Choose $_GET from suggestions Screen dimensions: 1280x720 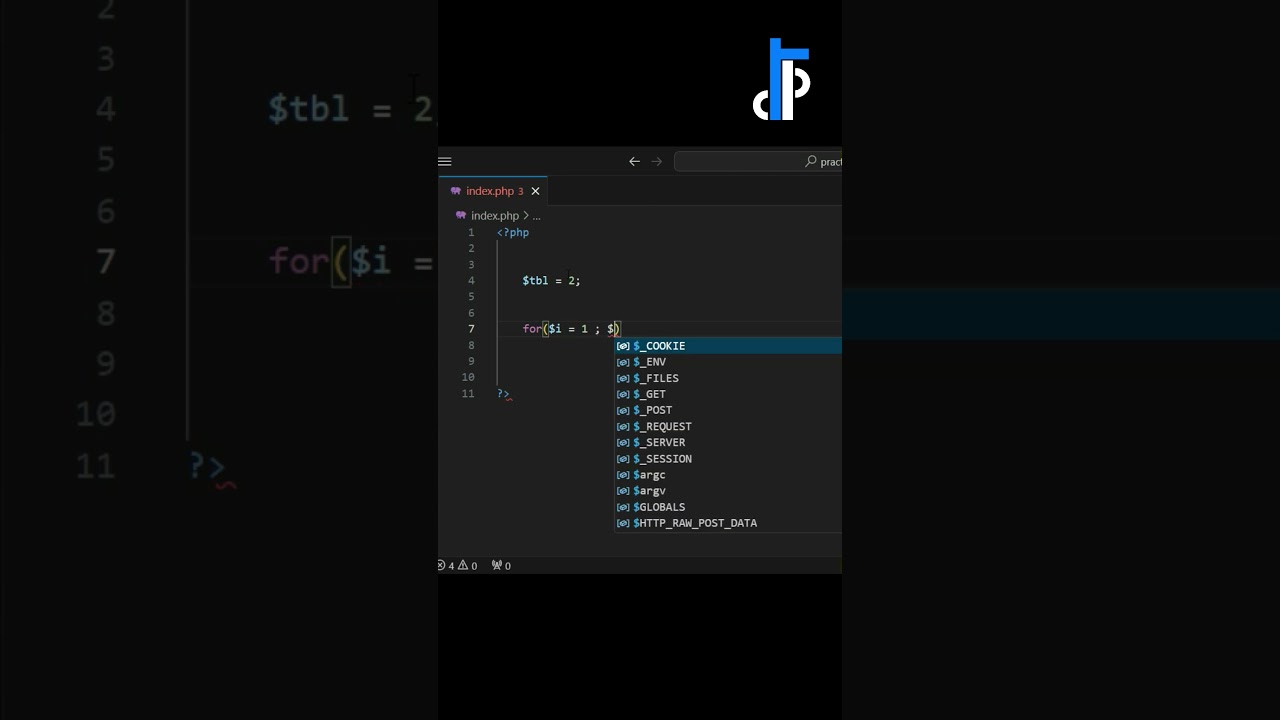728,394
